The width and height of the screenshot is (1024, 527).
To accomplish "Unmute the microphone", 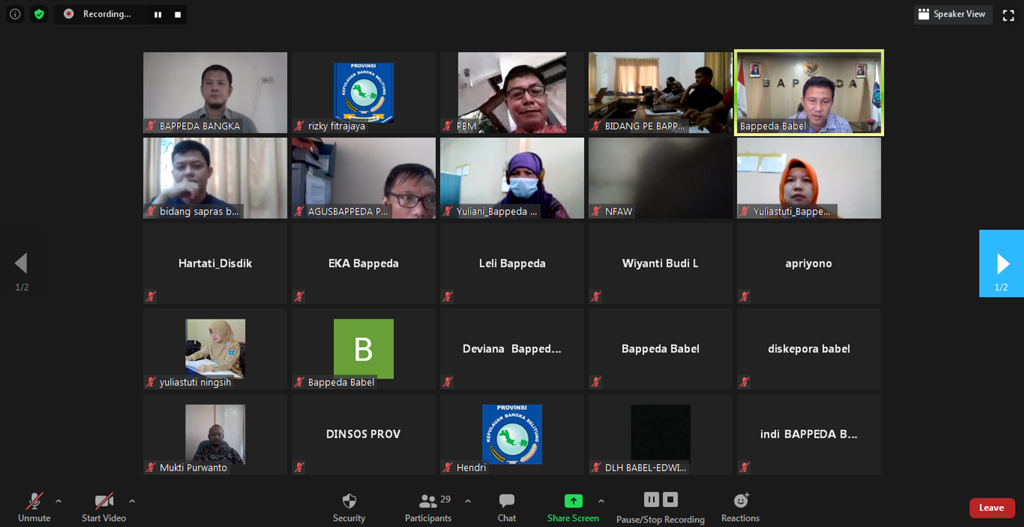I will point(34,507).
